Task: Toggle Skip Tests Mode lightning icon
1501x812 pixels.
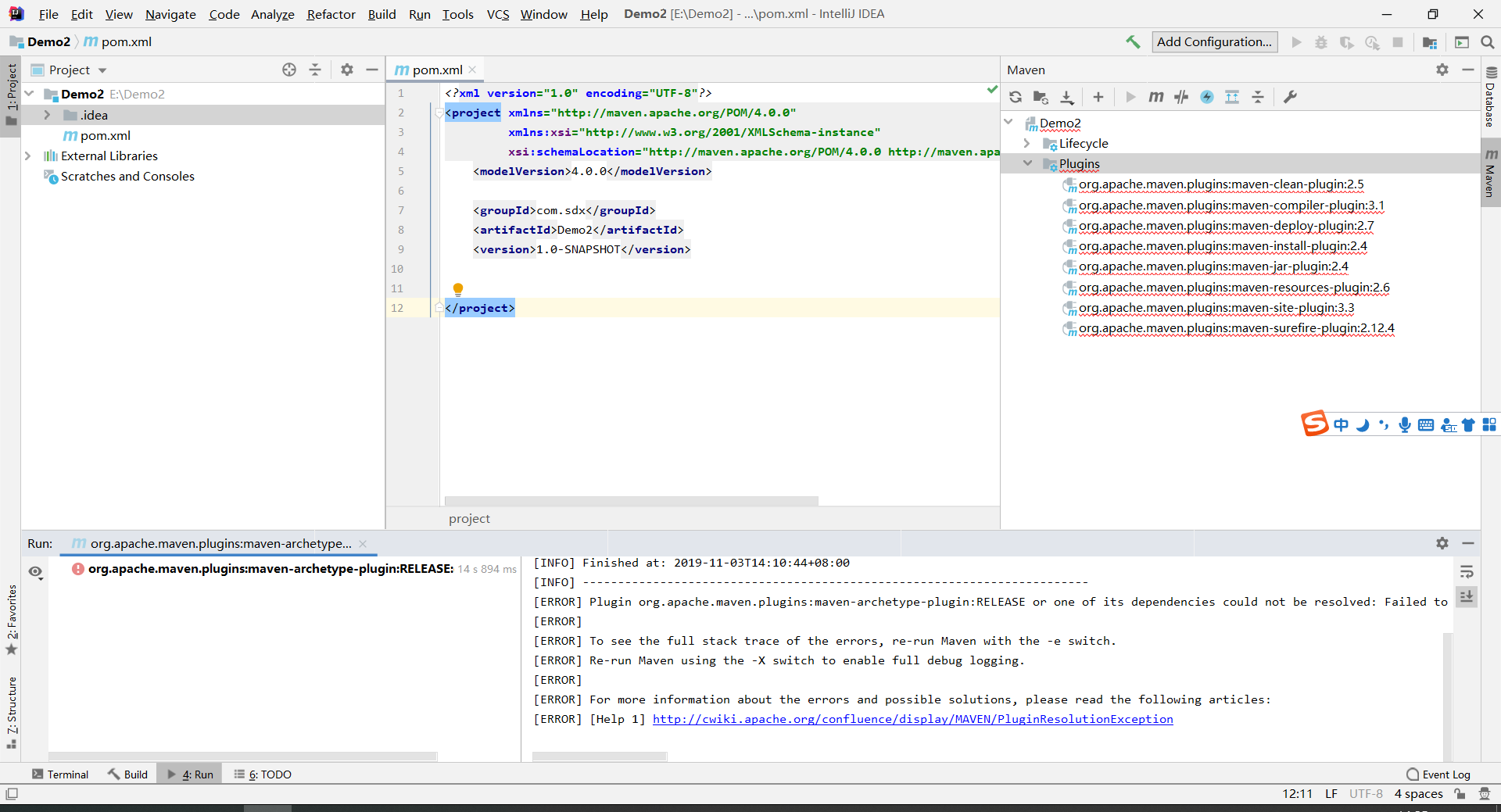Action: (x=1207, y=97)
